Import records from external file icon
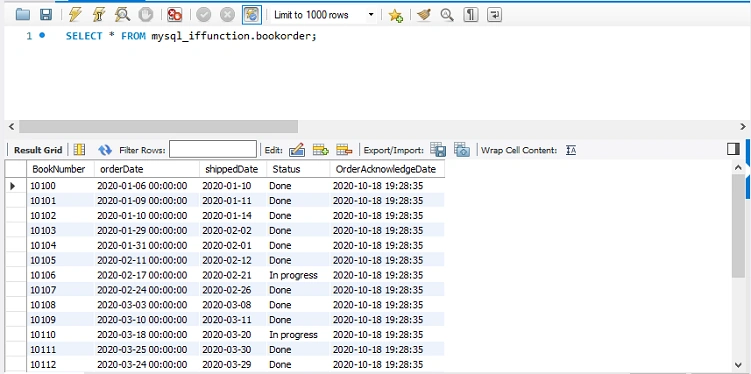 coord(462,149)
